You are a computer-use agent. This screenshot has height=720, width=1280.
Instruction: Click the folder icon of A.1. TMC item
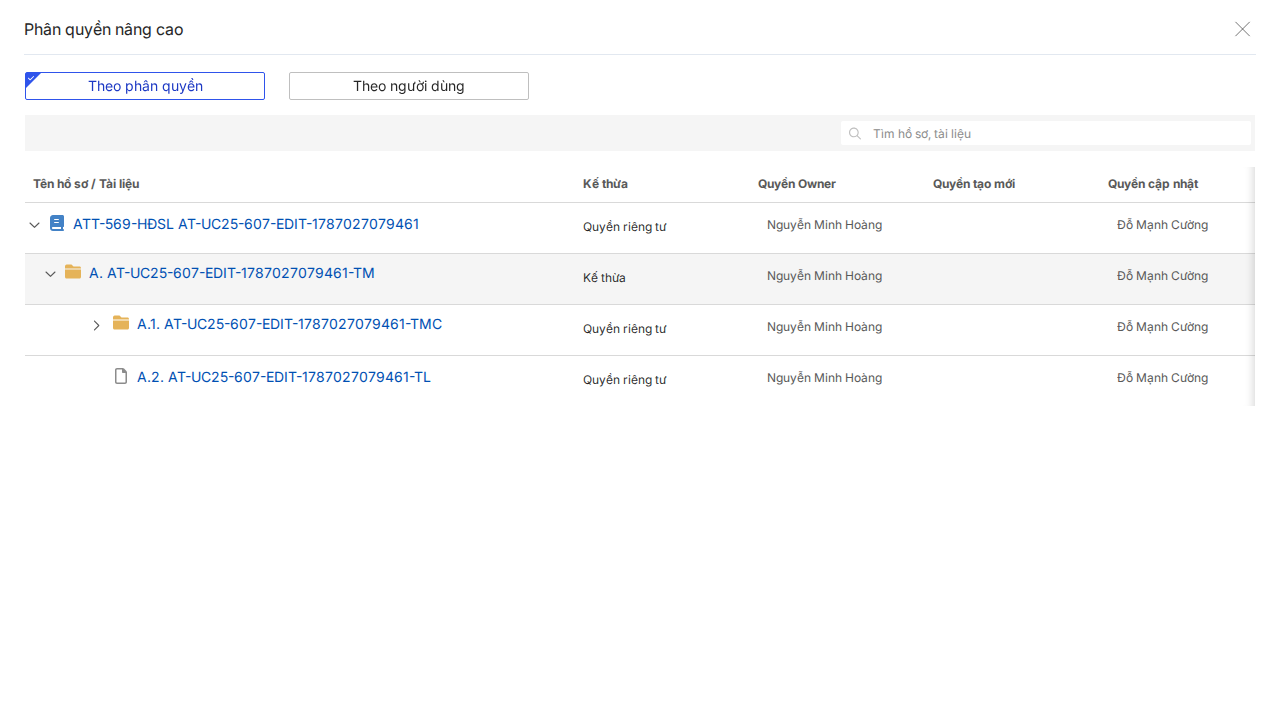click(x=121, y=323)
